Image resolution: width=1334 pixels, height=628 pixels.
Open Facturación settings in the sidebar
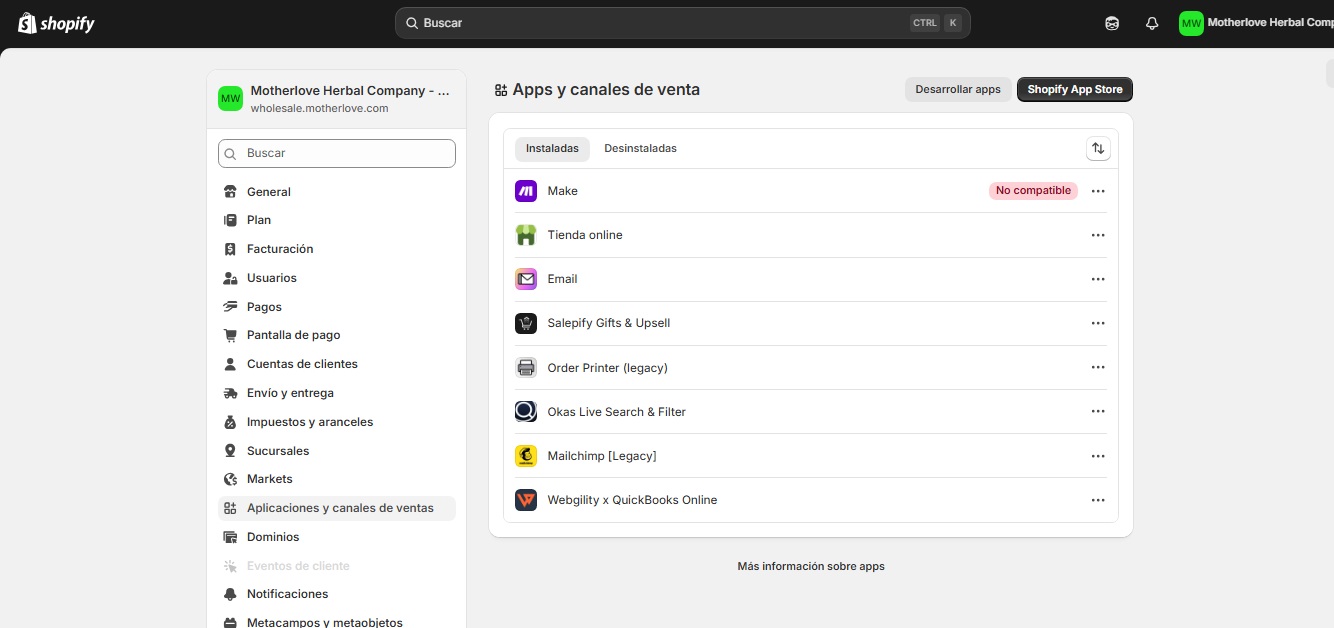[336, 249]
